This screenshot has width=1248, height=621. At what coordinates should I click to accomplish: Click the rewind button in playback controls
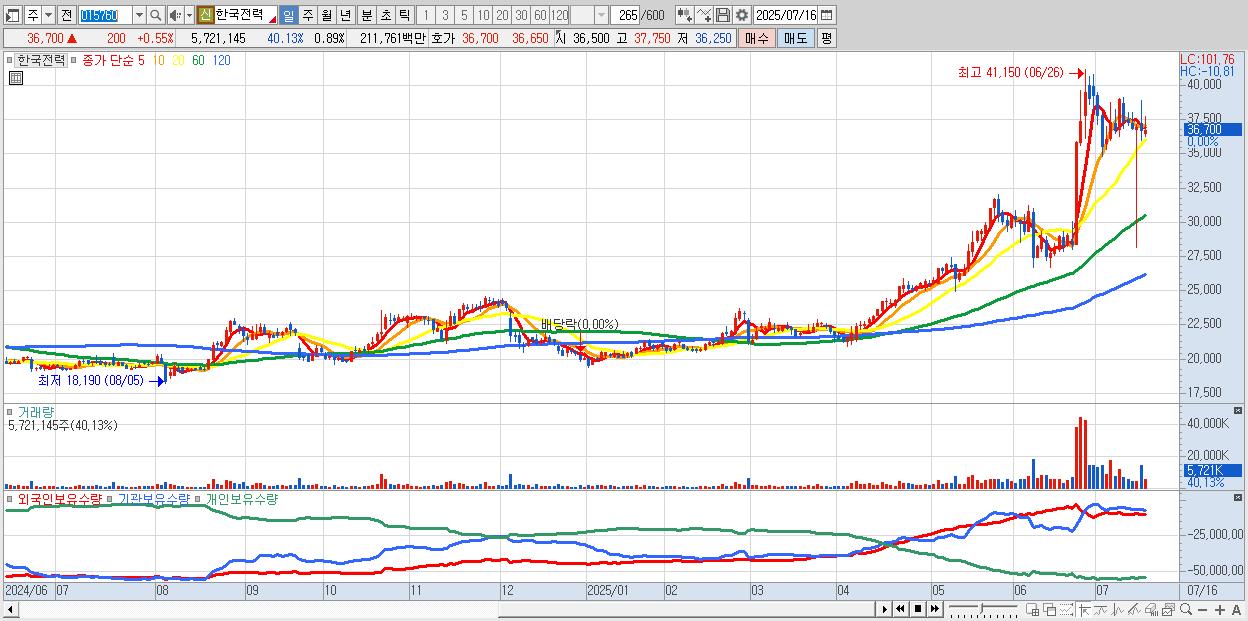[x=900, y=609]
